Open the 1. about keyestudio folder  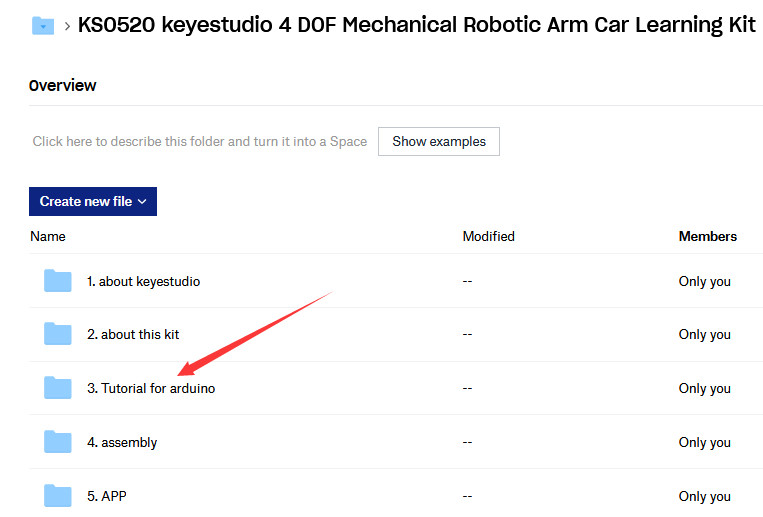(144, 281)
